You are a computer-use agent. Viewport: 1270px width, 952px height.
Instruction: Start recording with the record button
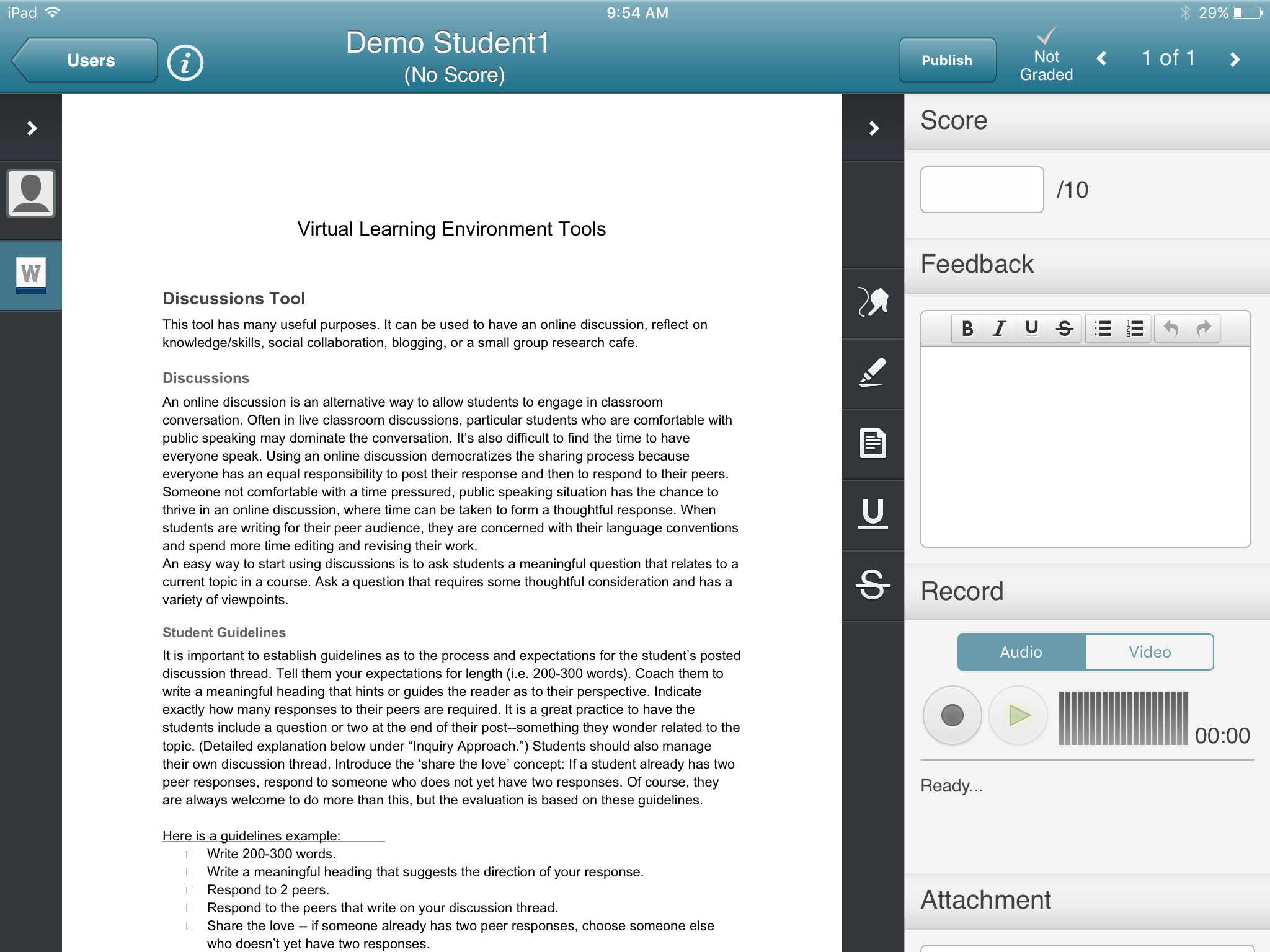(952, 715)
